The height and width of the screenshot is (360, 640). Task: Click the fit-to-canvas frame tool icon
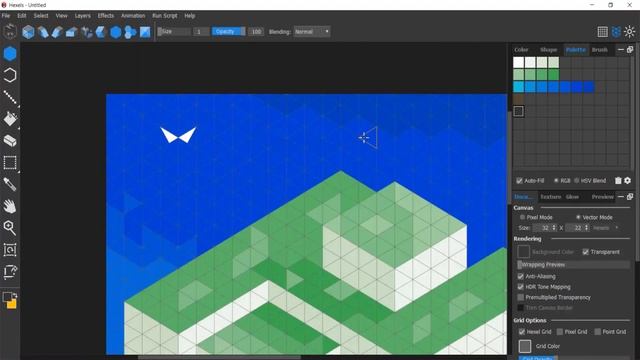click(x=10, y=250)
